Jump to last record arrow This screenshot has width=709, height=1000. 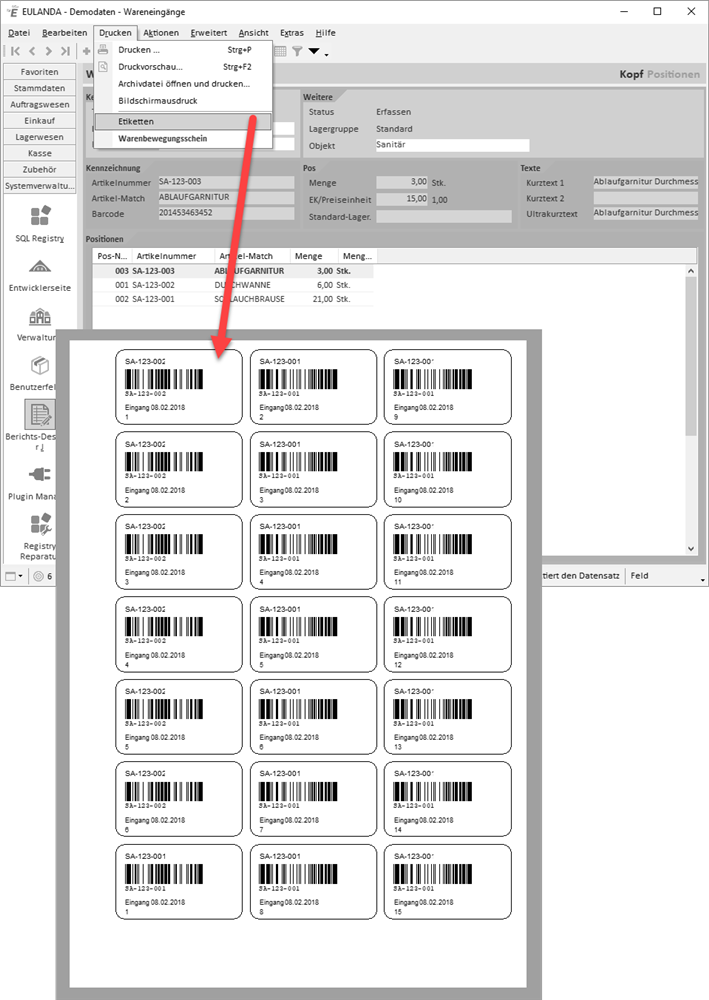click(65, 51)
